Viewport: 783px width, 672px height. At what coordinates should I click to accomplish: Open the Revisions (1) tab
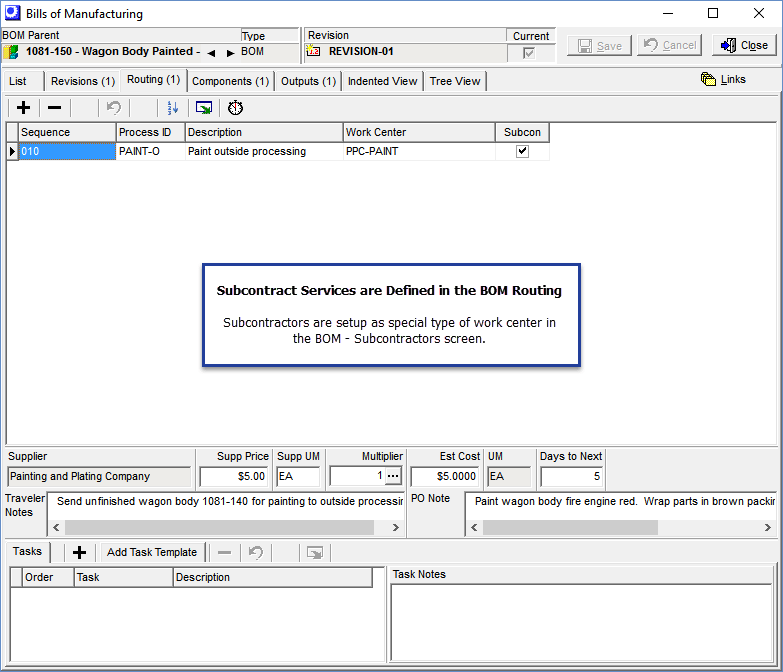83,81
